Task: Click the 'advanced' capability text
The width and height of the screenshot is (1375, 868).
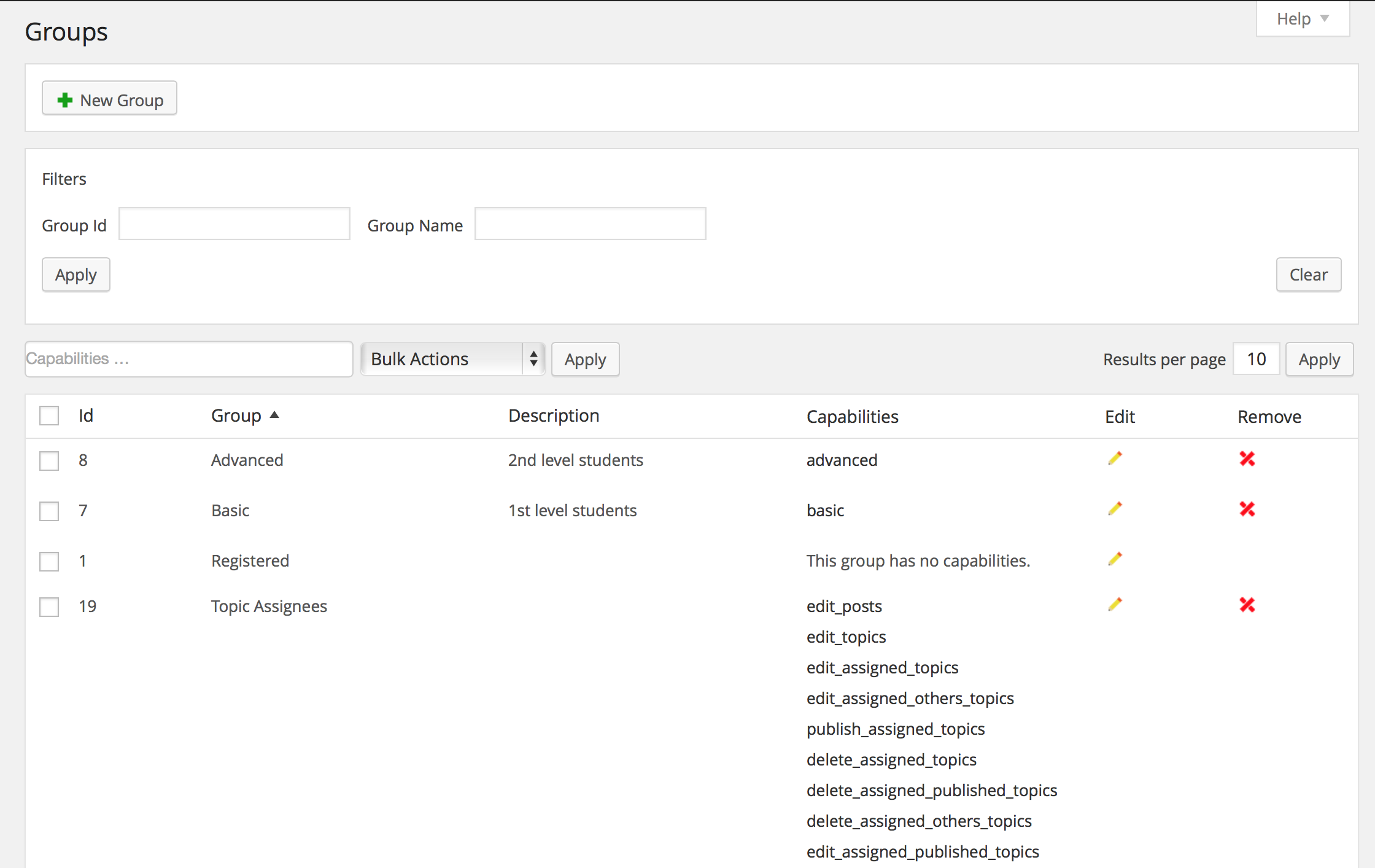Action: (x=842, y=460)
